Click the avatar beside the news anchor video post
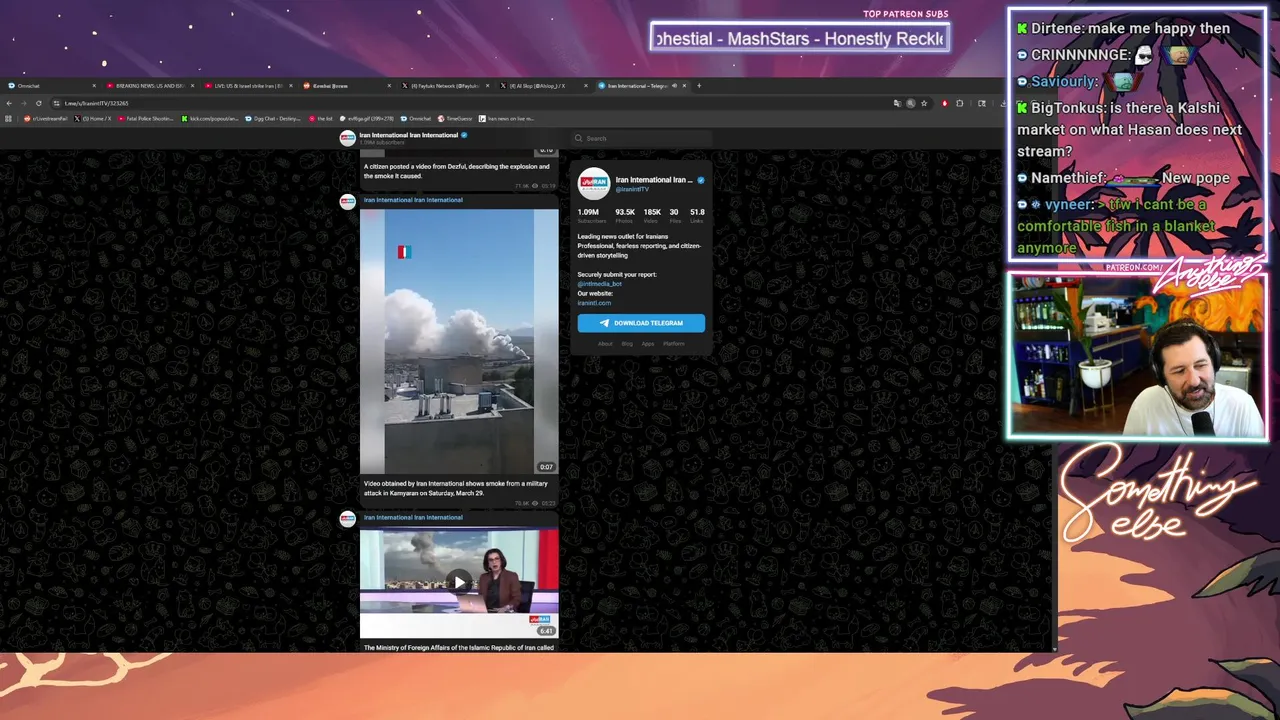 pos(347,519)
